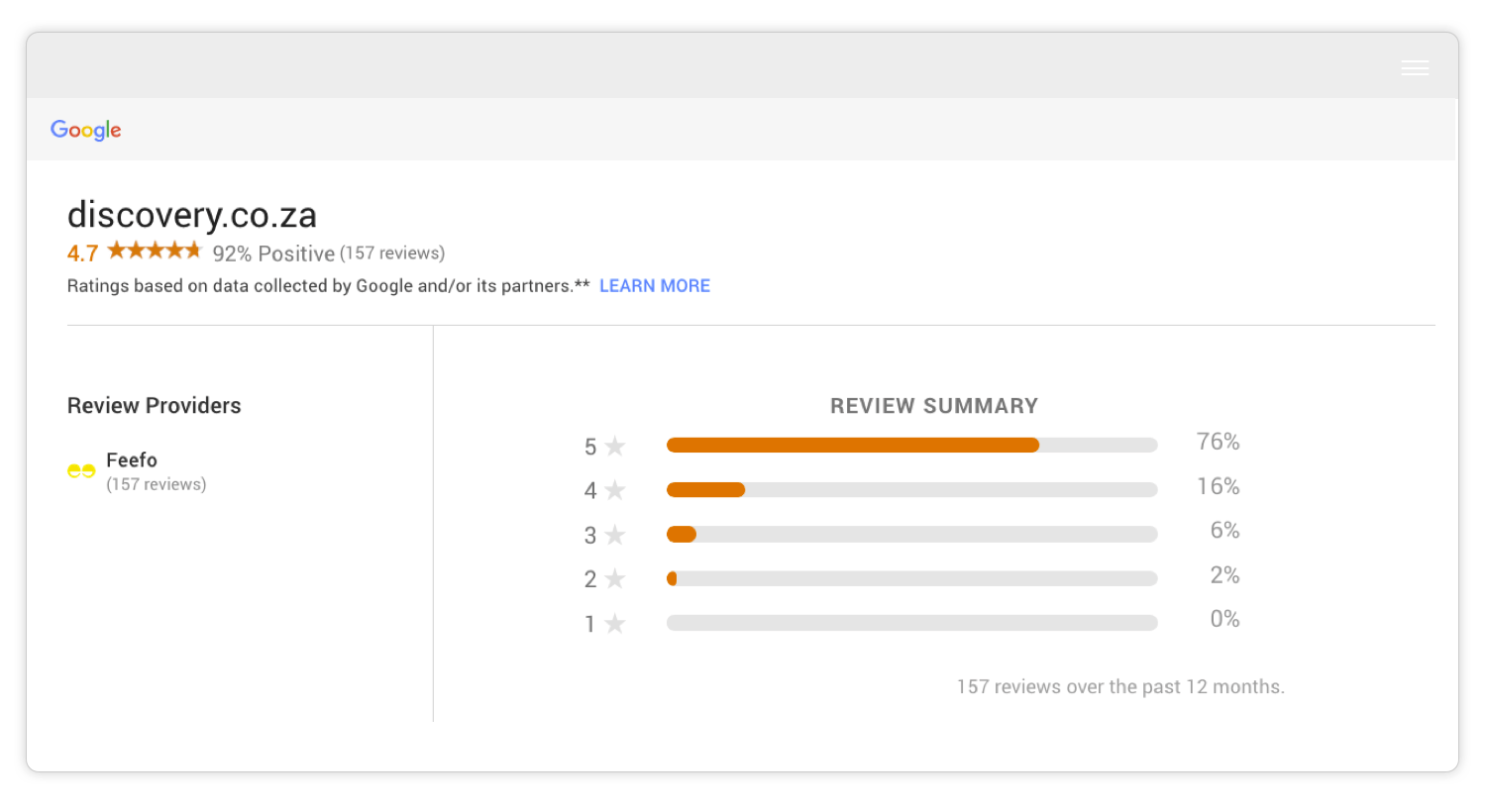
Task: Click the 2-star rating progress bar
Action: pos(912,578)
